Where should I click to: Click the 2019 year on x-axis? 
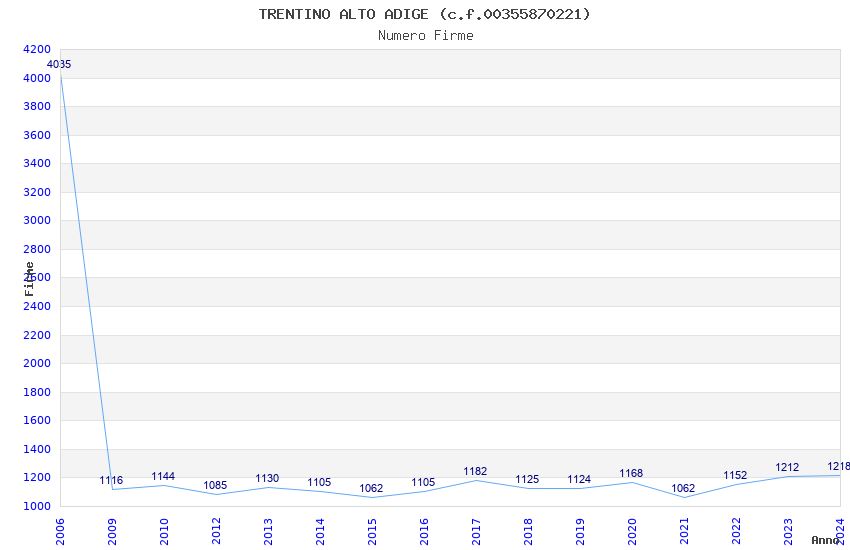click(580, 532)
